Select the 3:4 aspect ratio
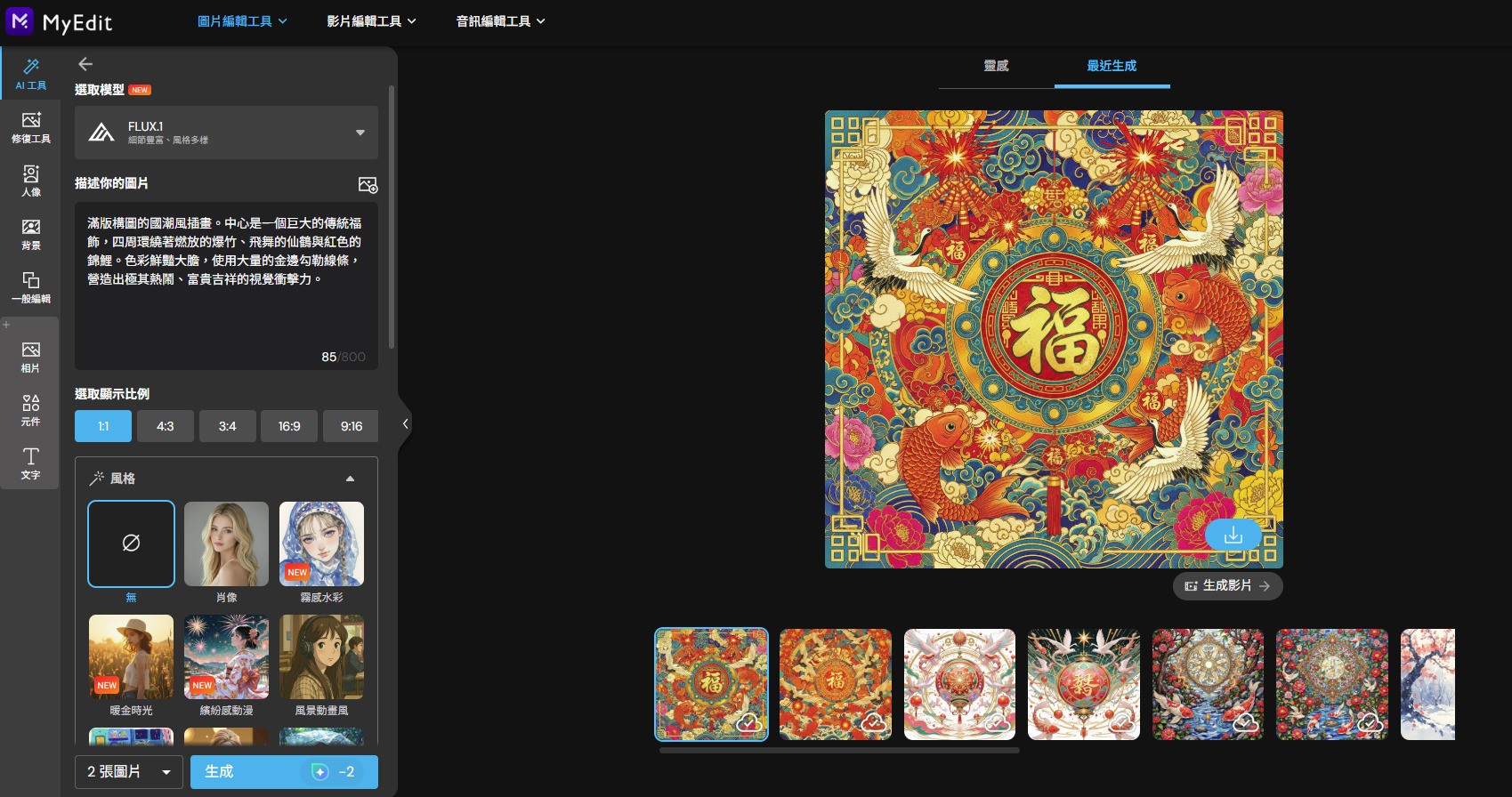Screen dimensions: 1512x797 click(228, 426)
